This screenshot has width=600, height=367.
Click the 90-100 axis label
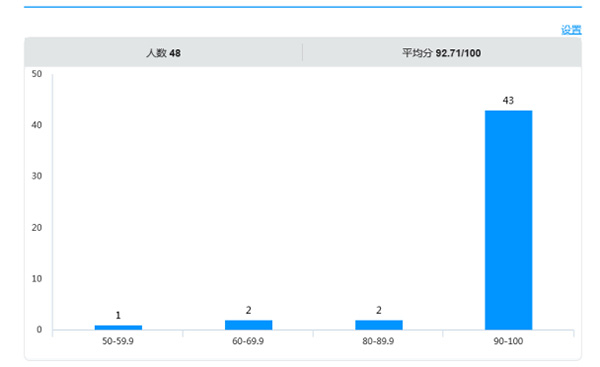[508, 341]
